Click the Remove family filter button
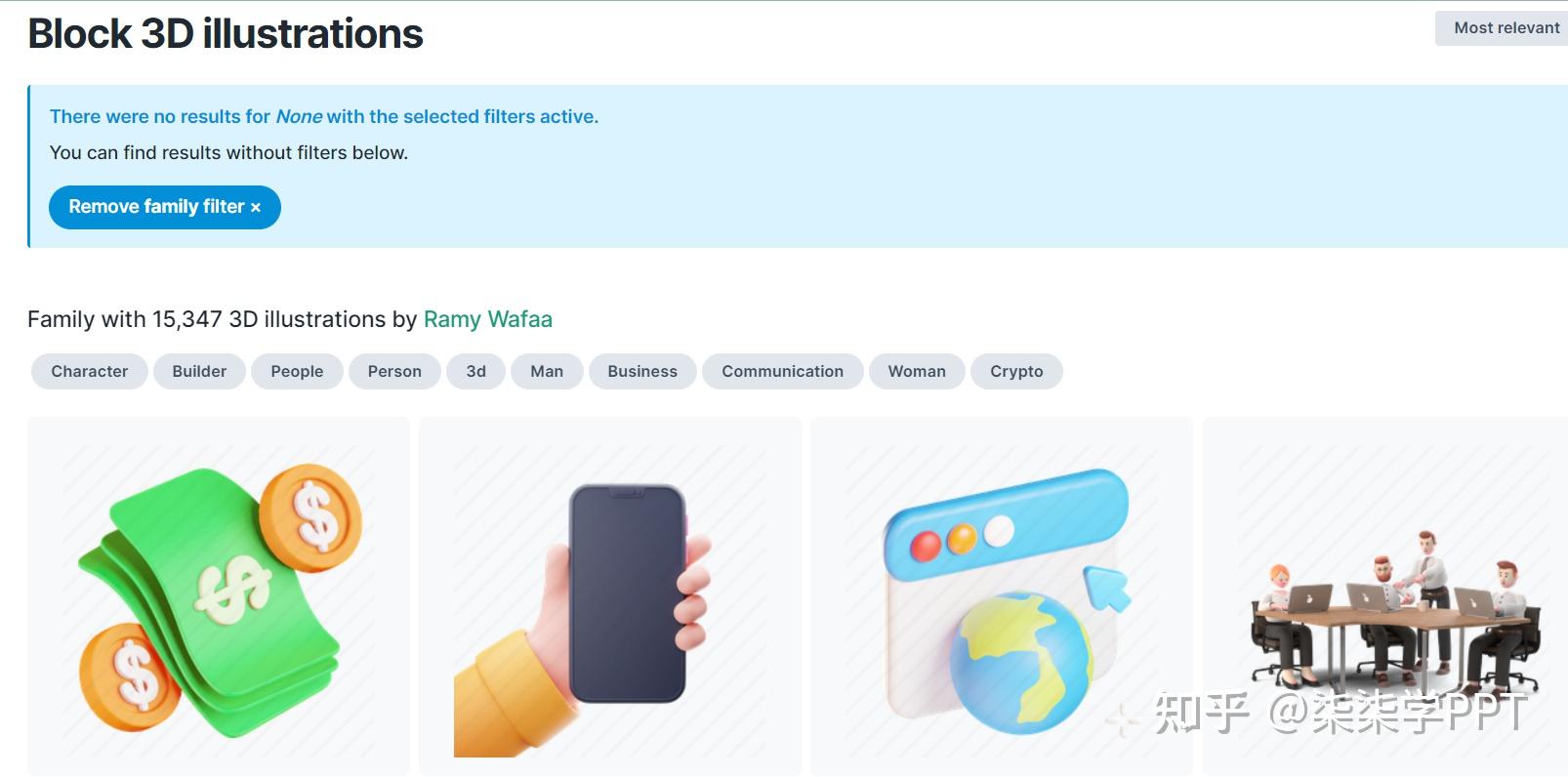Screen dimensions: 1568x777 [165, 207]
